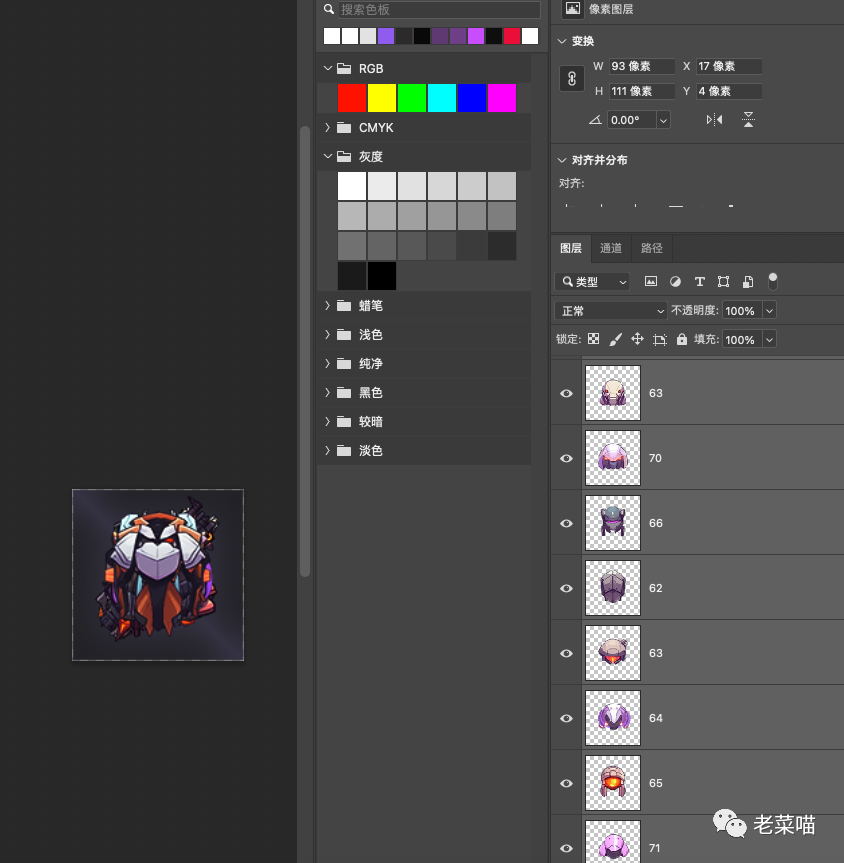Screen dimensions: 844x863
Task: Open the 不透明度 slider dropdown arrow
Action: click(770, 311)
